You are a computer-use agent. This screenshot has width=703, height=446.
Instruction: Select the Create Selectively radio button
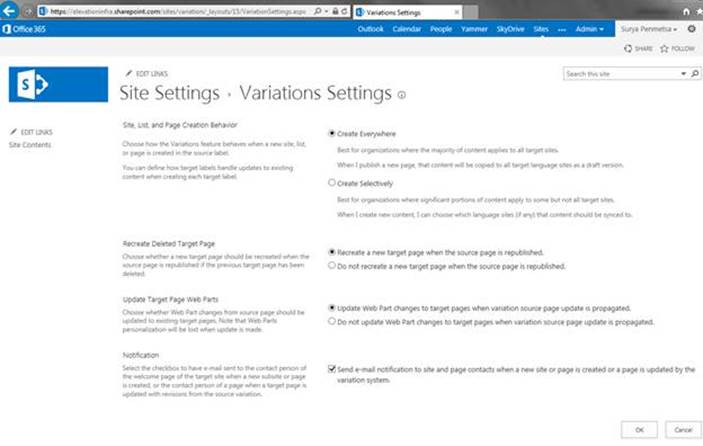(x=332, y=182)
